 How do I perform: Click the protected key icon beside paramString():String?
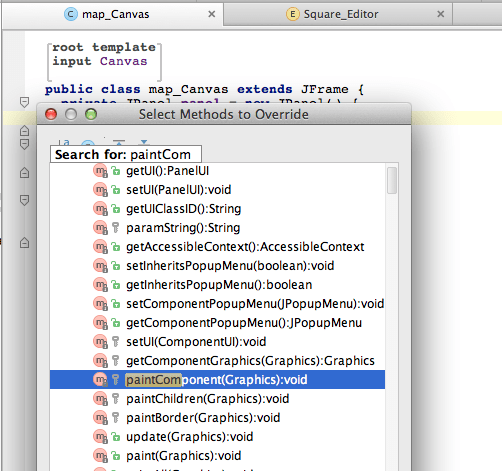coord(116,228)
